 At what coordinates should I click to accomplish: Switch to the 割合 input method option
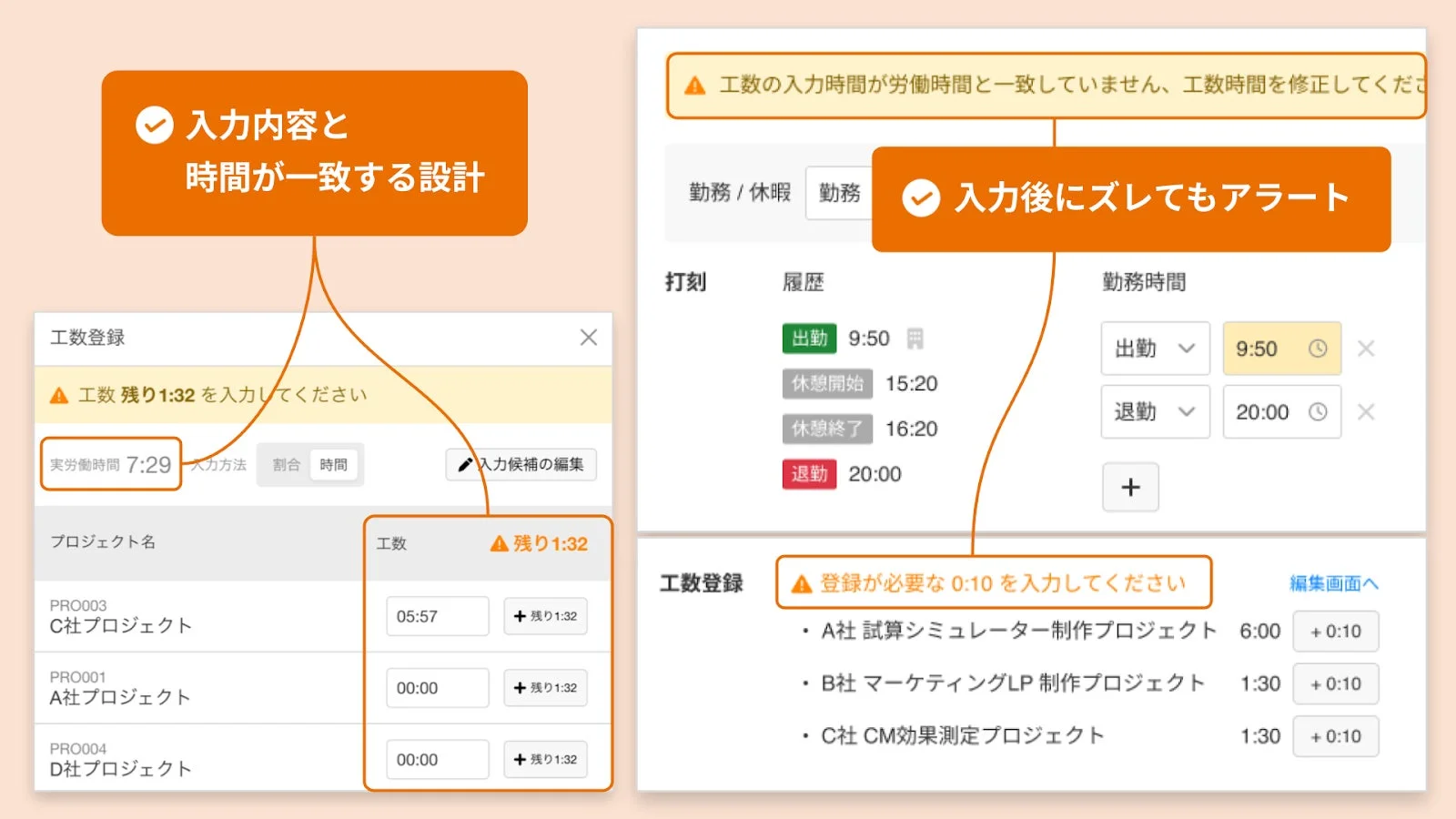coord(286,464)
